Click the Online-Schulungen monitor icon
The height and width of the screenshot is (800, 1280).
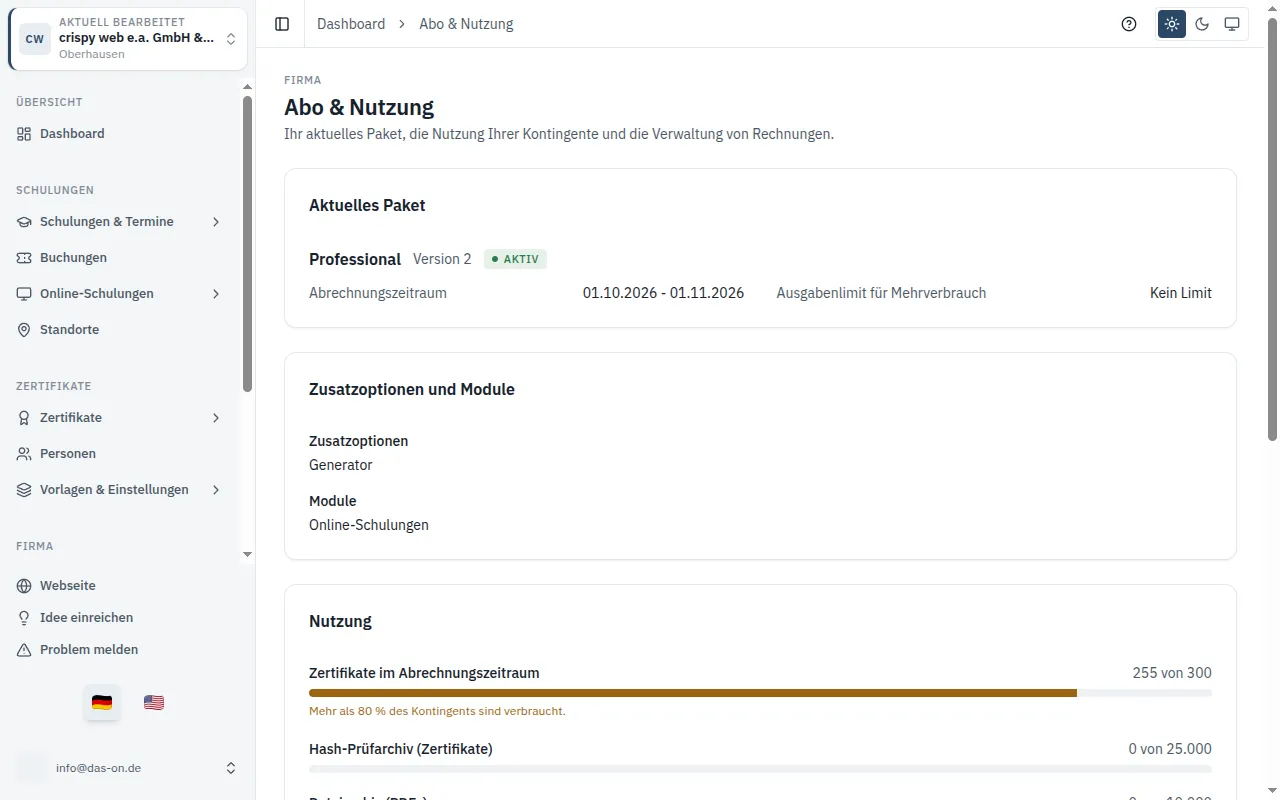coord(24,294)
